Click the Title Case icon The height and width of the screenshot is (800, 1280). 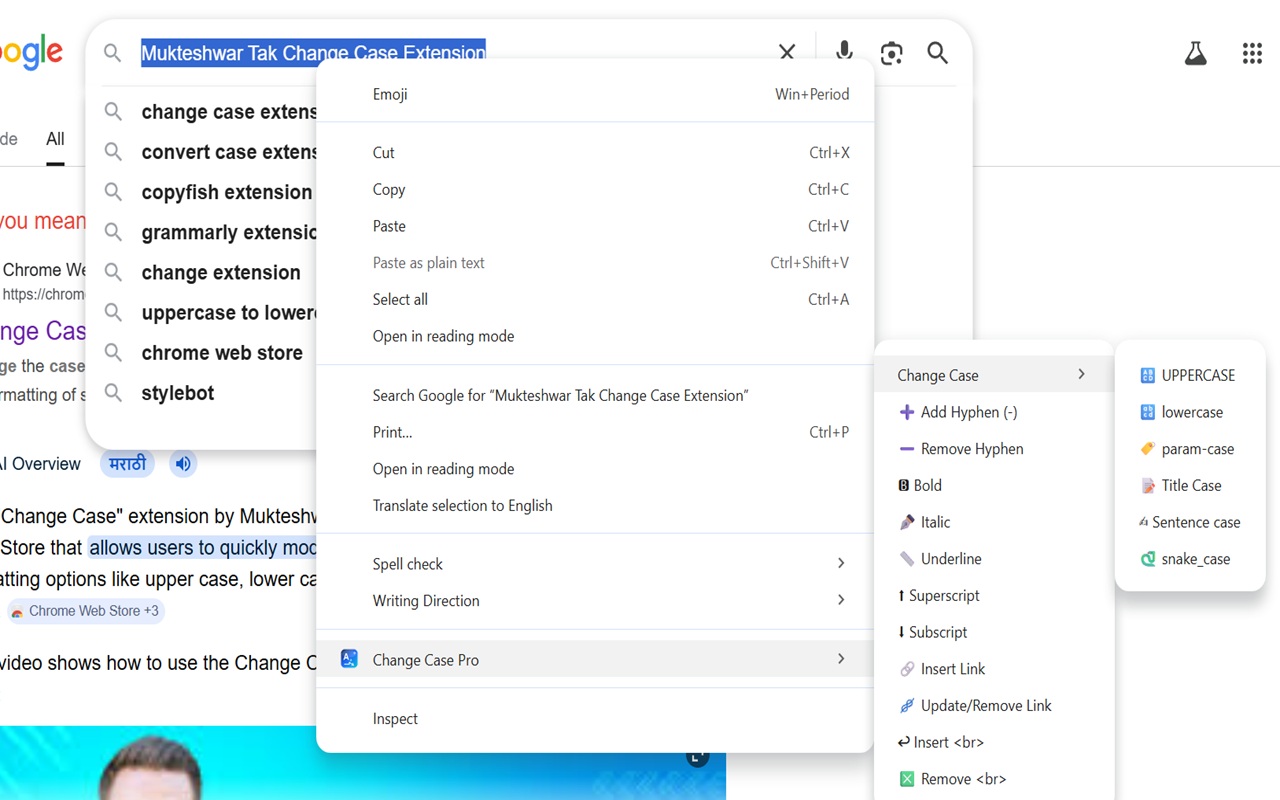pos(1147,485)
